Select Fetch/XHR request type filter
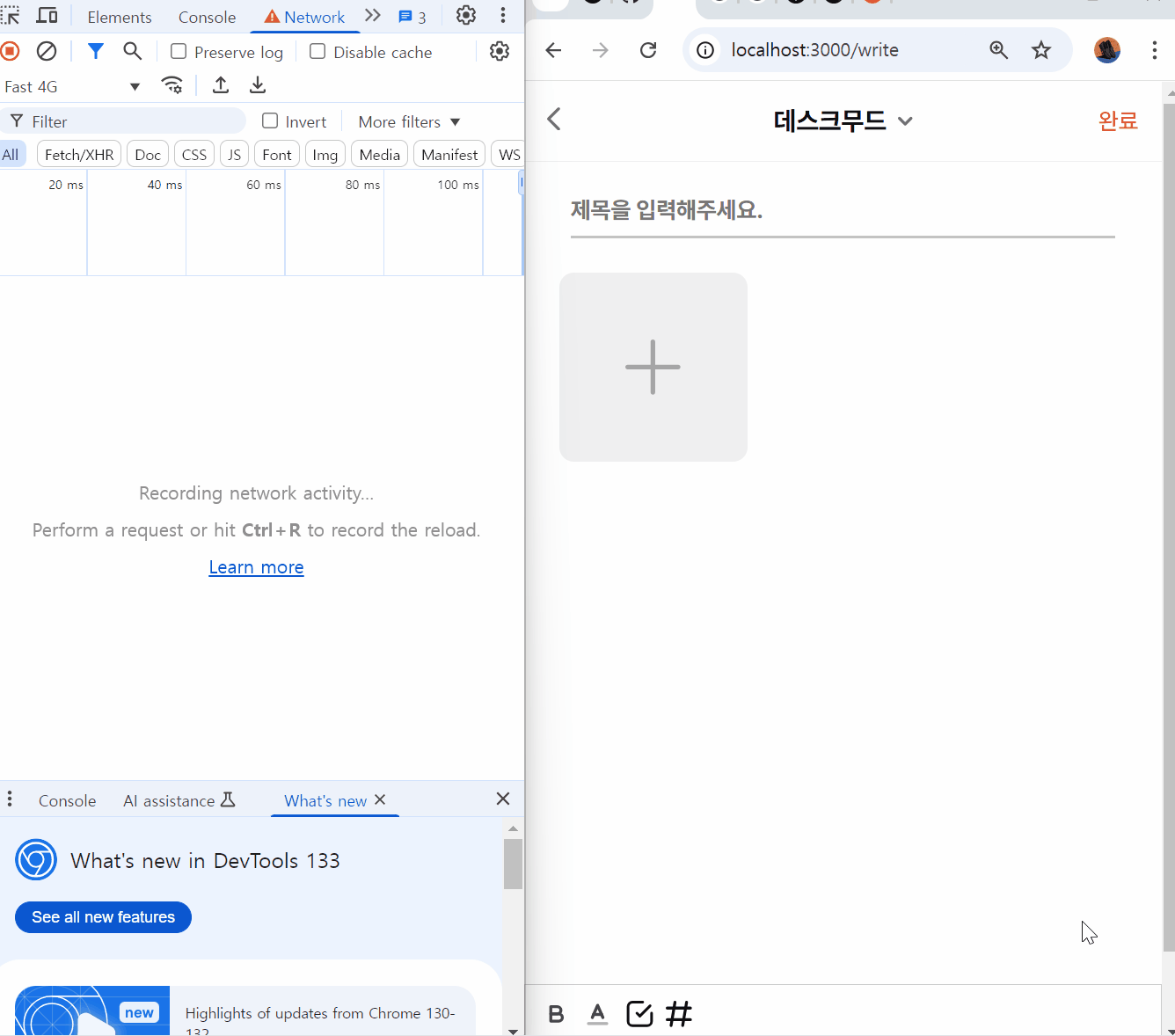The height and width of the screenshot is (1036, 1175). [x=79, y=155]
